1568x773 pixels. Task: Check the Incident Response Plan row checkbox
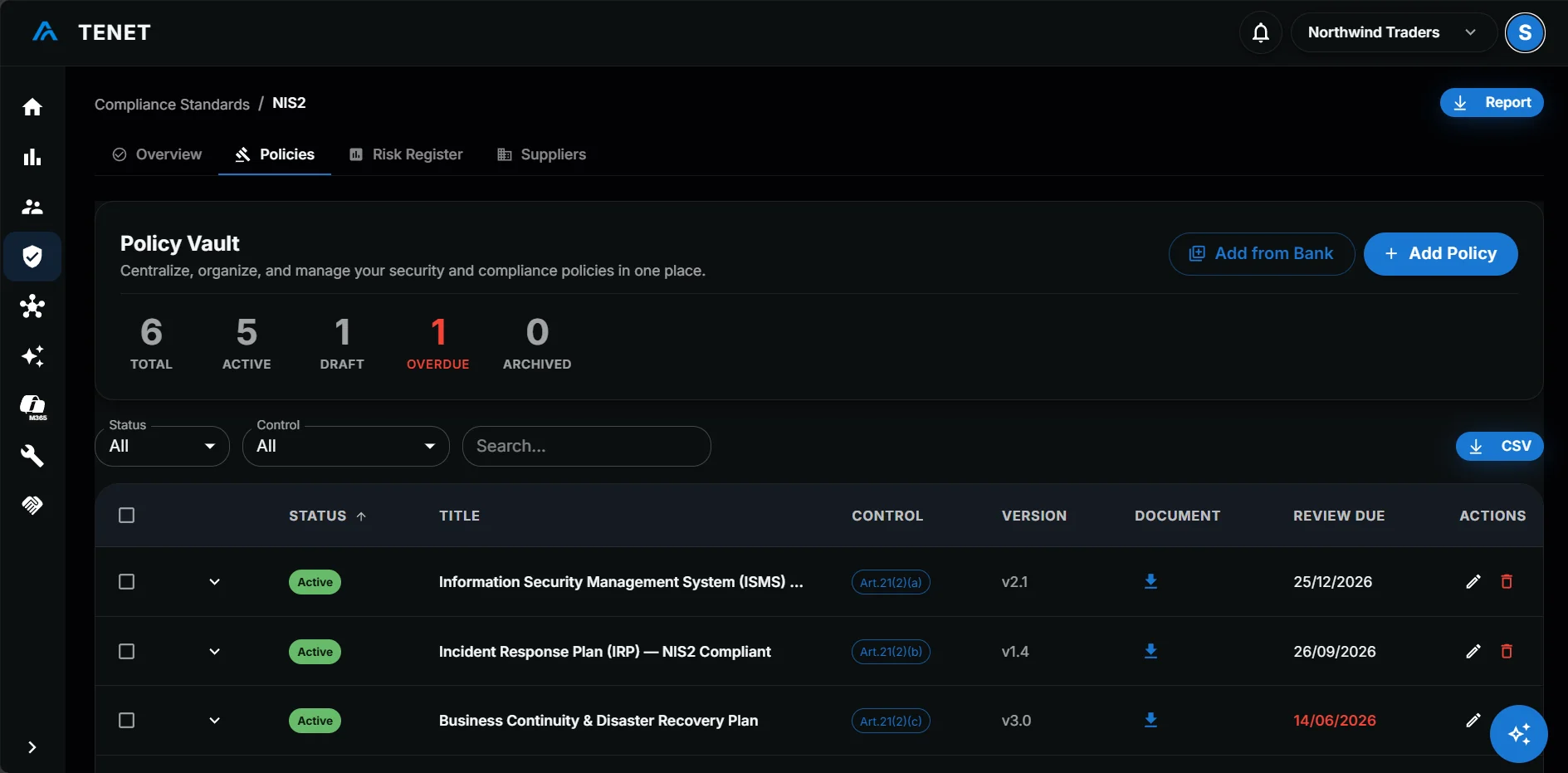(126, 652)
